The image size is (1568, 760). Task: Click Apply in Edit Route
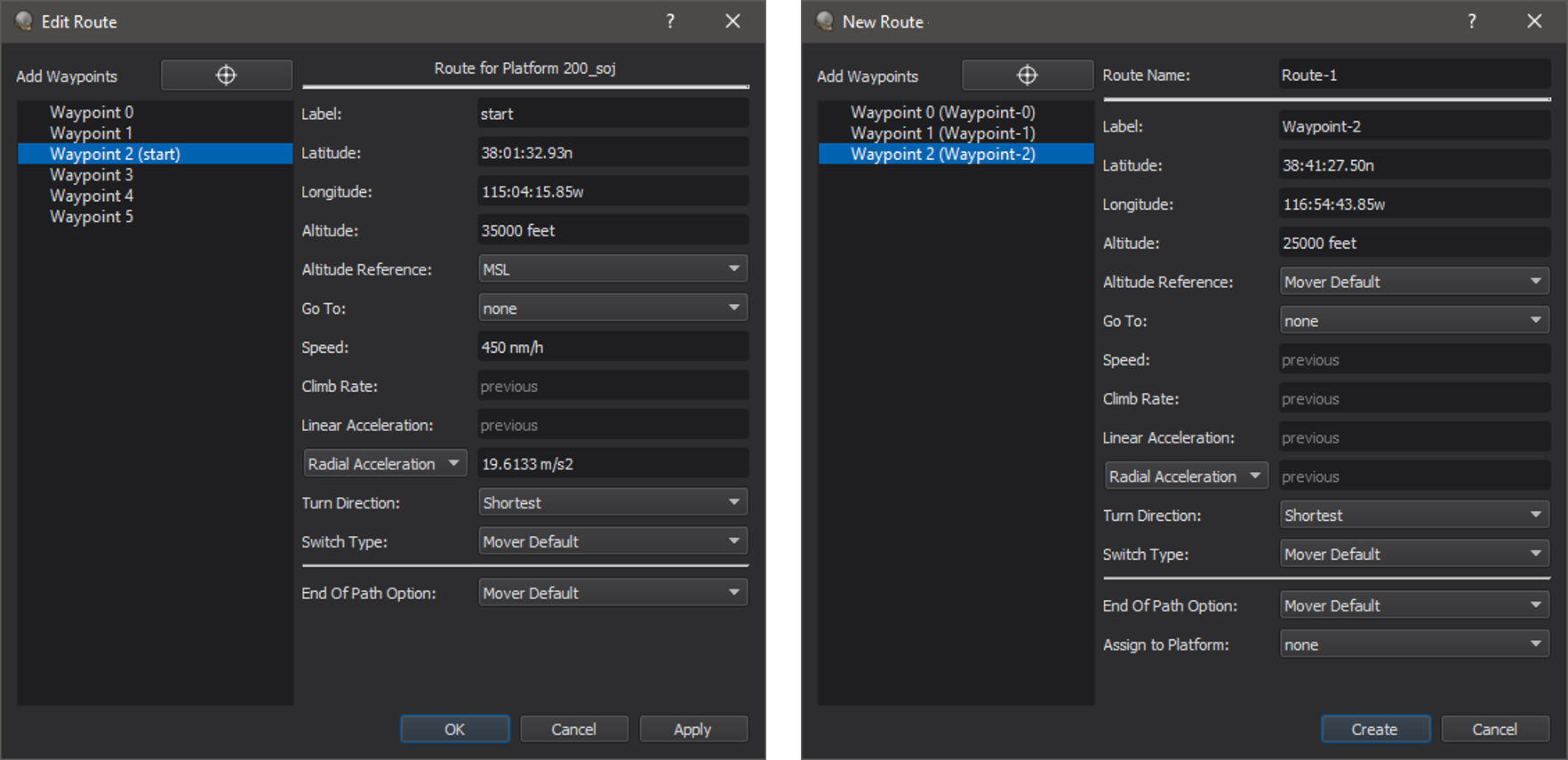pos(693,729)
